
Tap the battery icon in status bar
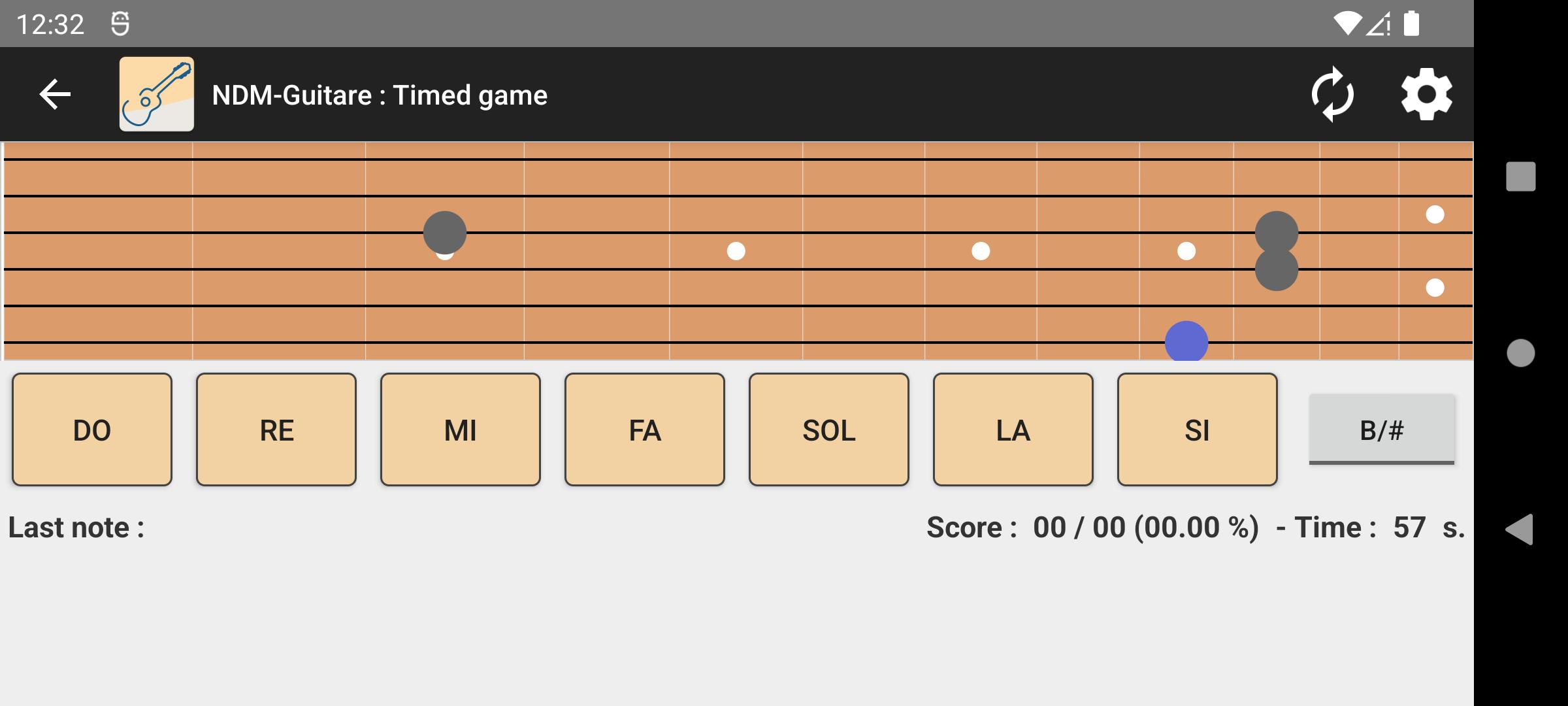1411,24
